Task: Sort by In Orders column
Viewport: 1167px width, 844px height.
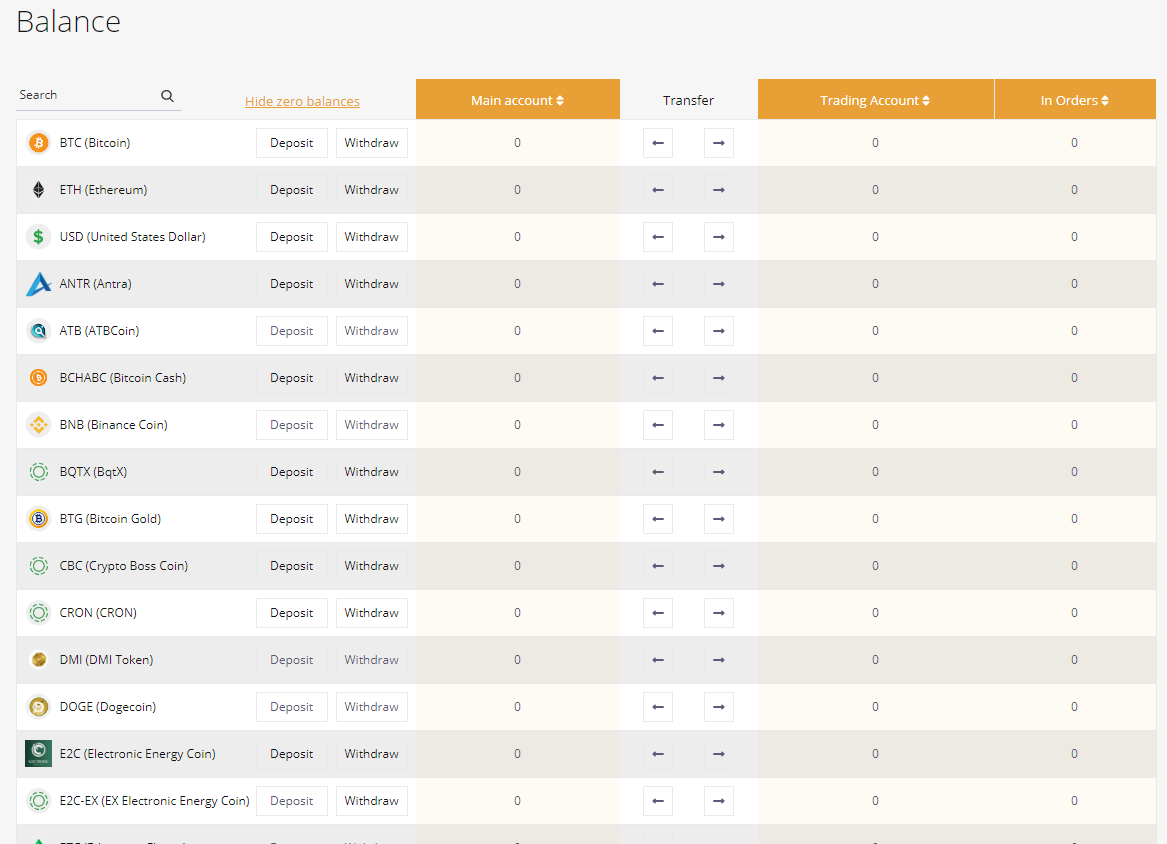Action: pyautogui.click(x=1075, y=100)
